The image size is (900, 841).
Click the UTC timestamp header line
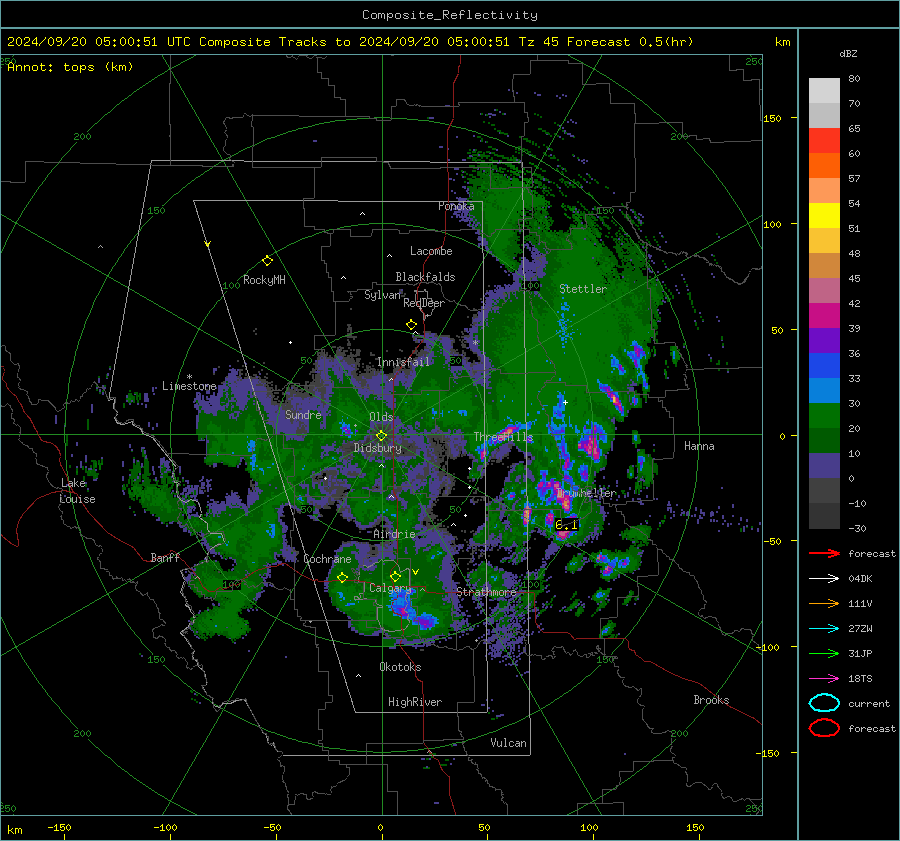coord(350,42)
